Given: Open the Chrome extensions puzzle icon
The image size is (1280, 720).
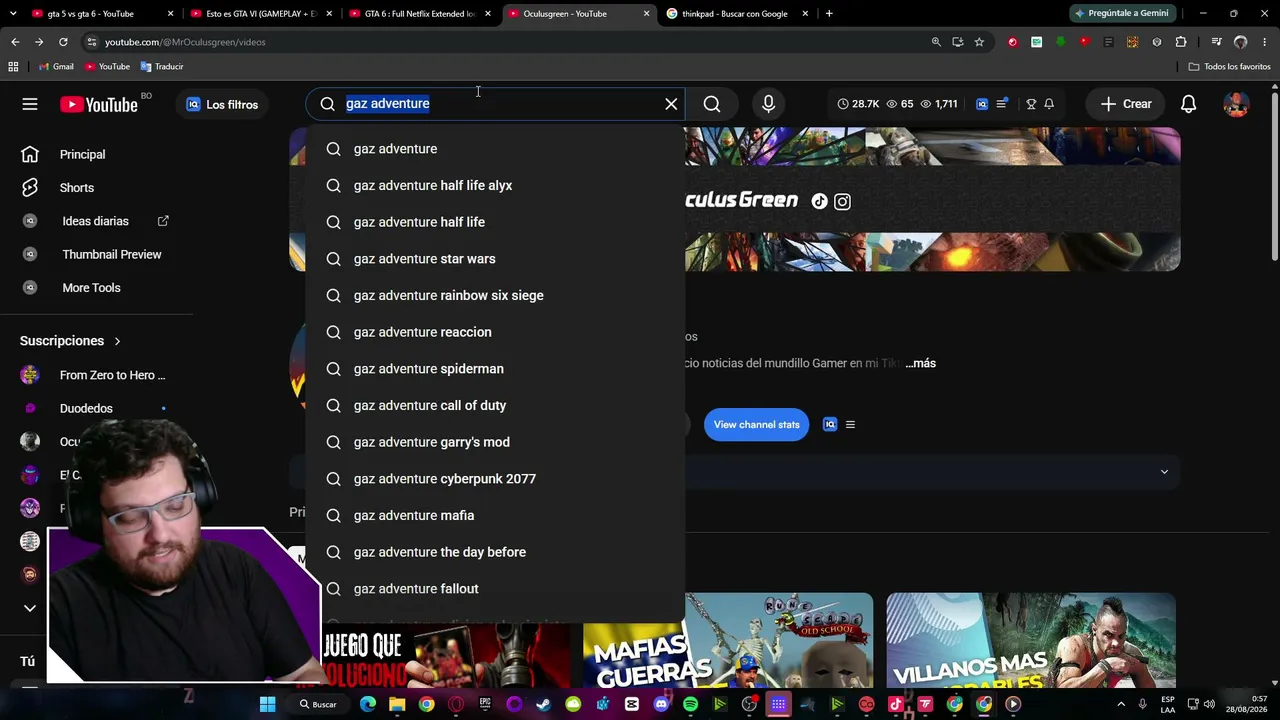Looking at the screenshot, I should coord(1181,42).
